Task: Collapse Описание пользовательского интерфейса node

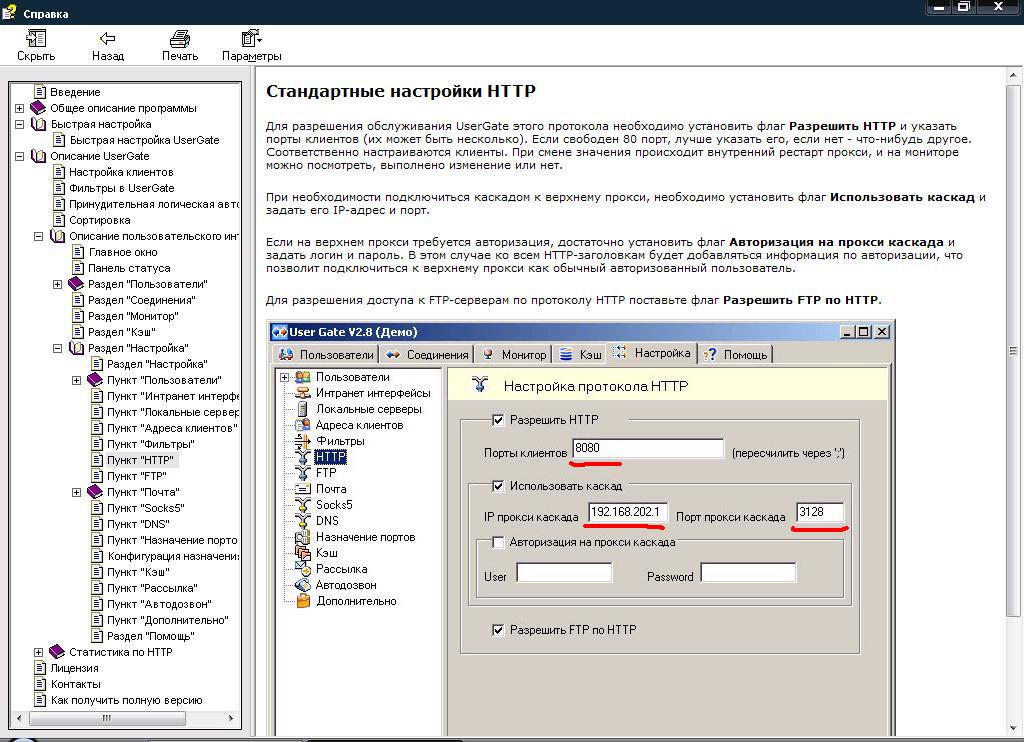Action: tap(39, 236)
